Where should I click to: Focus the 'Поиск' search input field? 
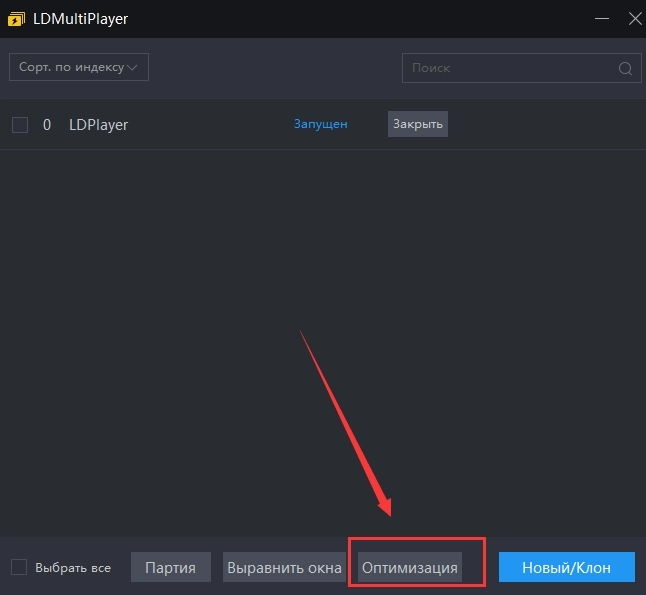click(510, 68)
